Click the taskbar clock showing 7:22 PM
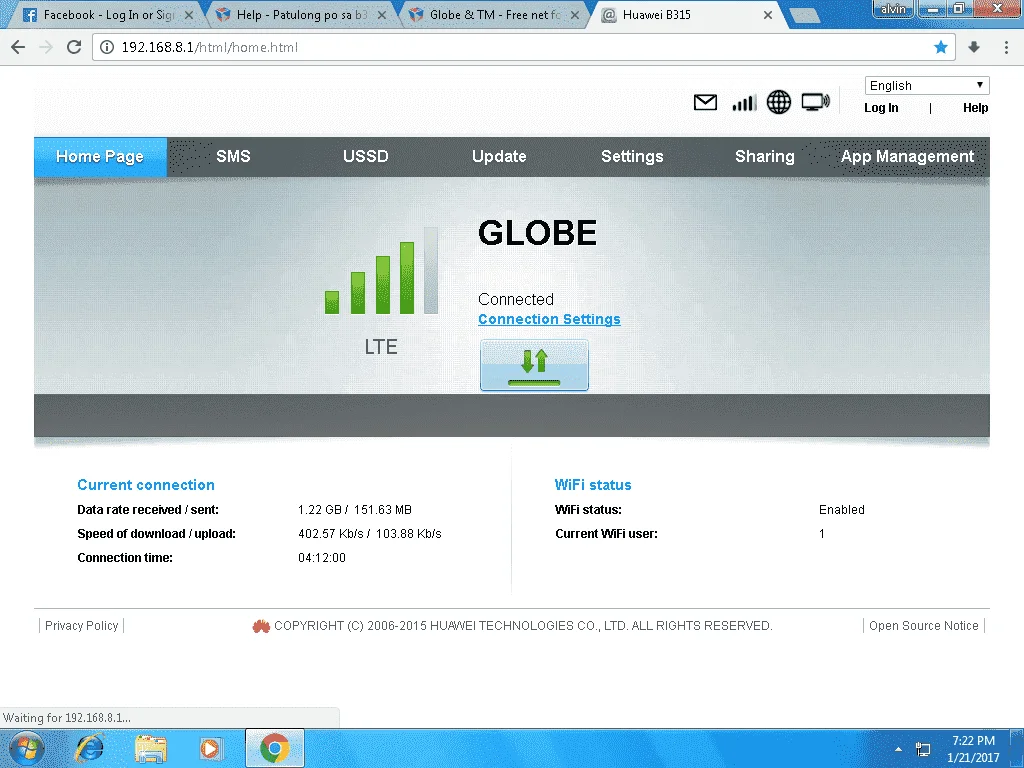This screenshot has height=768, width=1024. coord(973,749)
